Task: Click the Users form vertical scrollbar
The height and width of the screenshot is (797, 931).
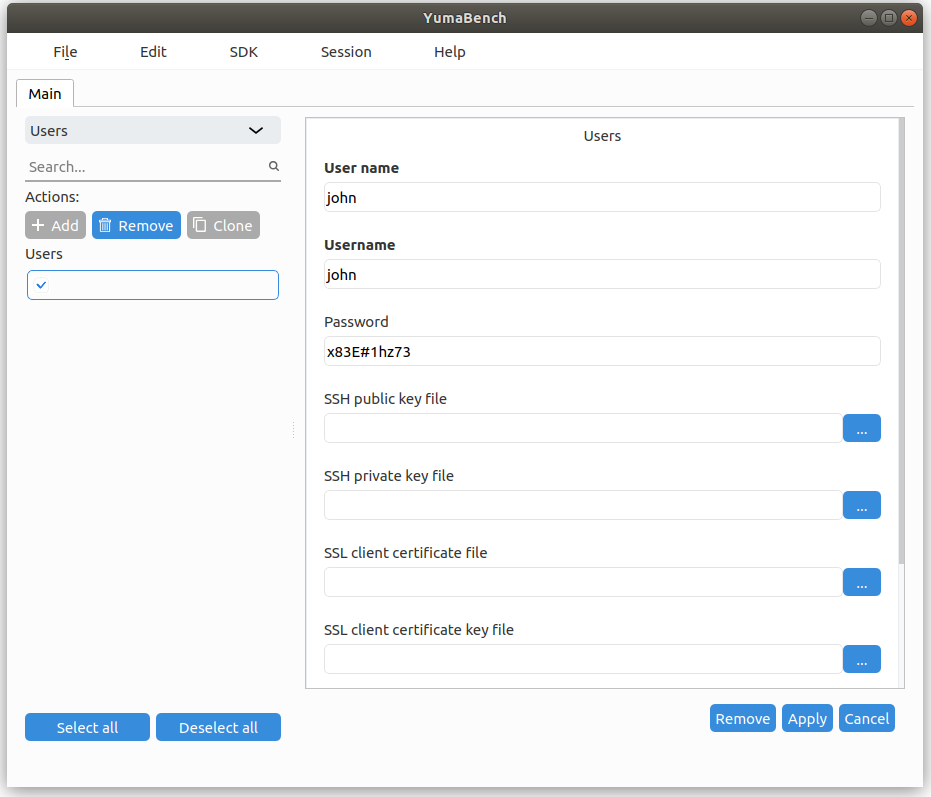Action: (x=901, y=341)
